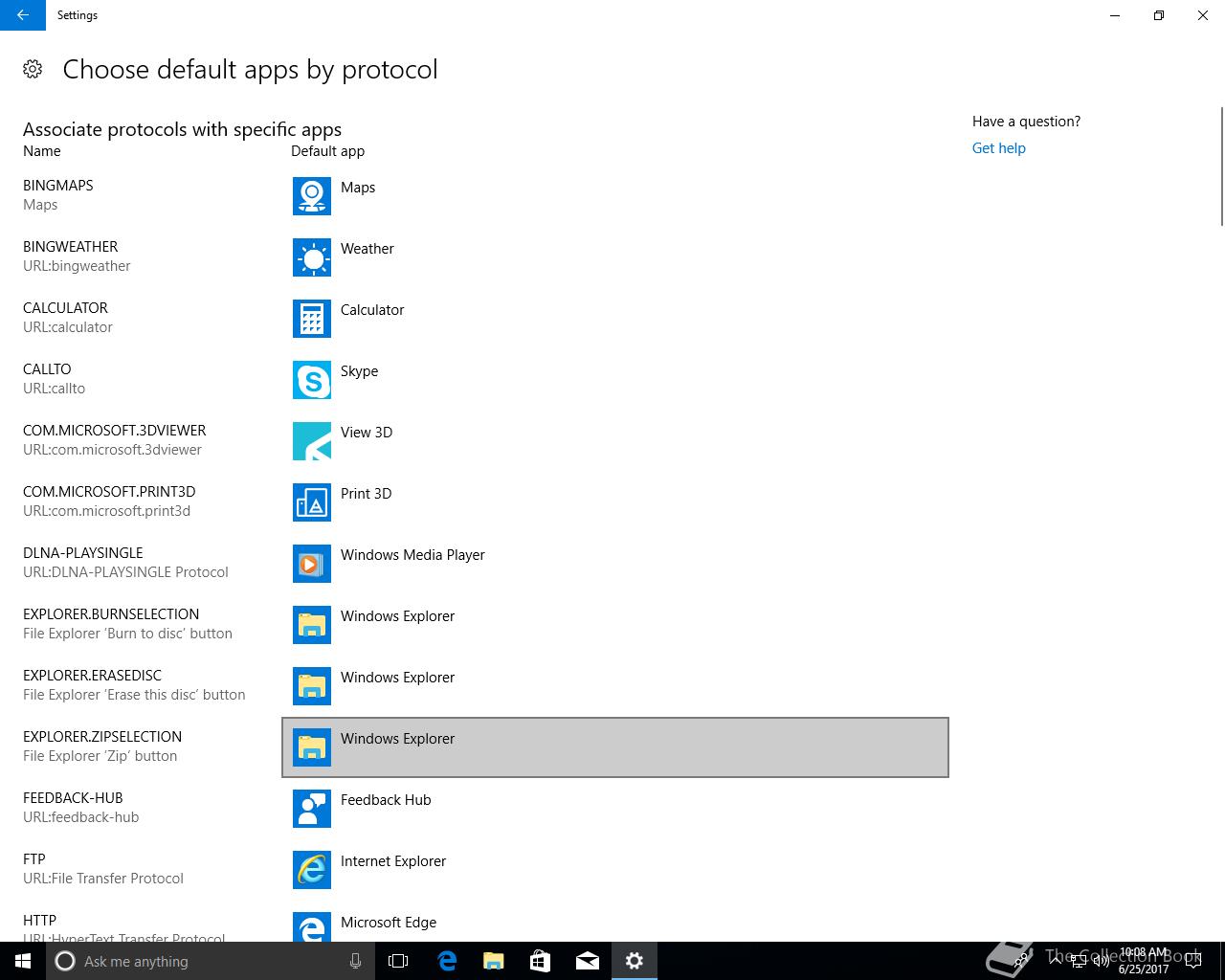Screen dimensions: 1225x980
Task: Click the Windows Media Player label
Action: pyautogui.click(x=412, y=555)
